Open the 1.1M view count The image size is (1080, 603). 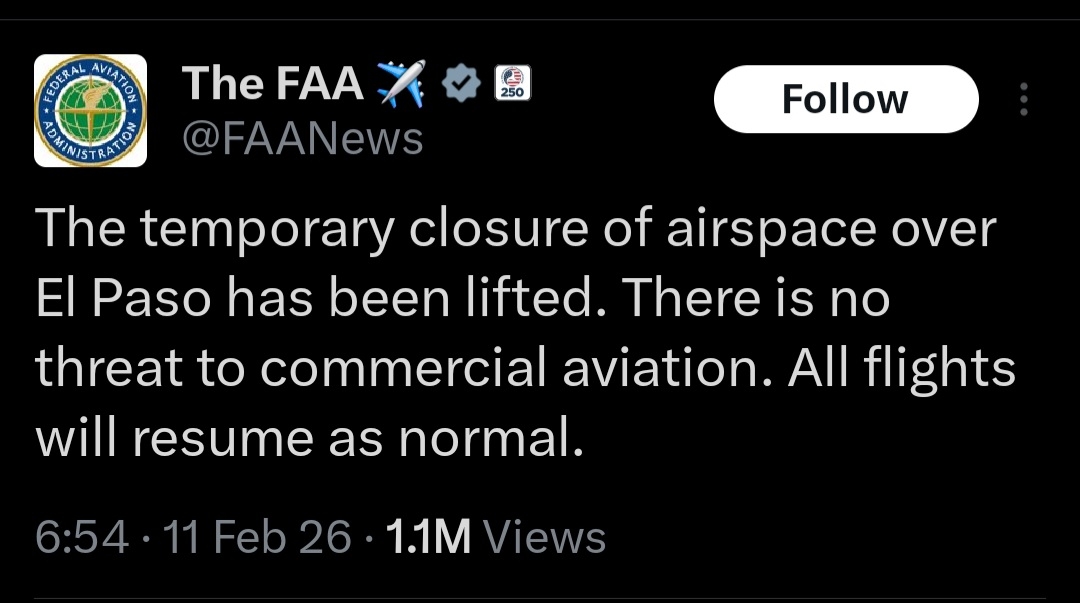pos(427,537)
